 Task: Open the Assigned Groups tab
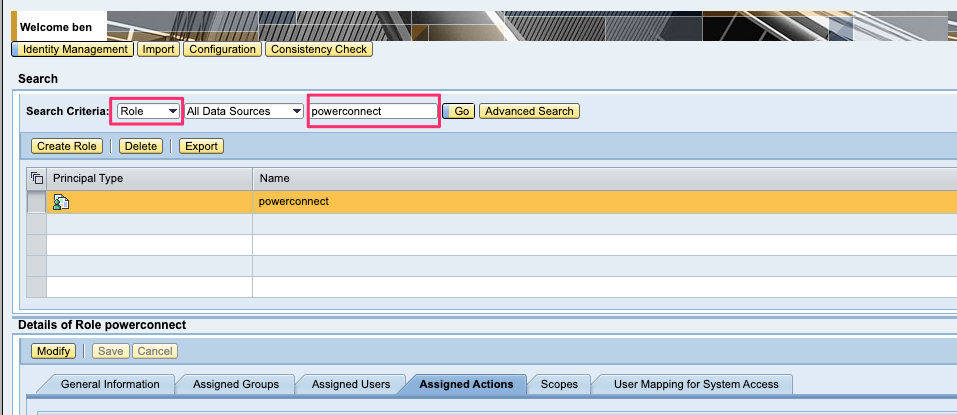(x=236, y=384)
